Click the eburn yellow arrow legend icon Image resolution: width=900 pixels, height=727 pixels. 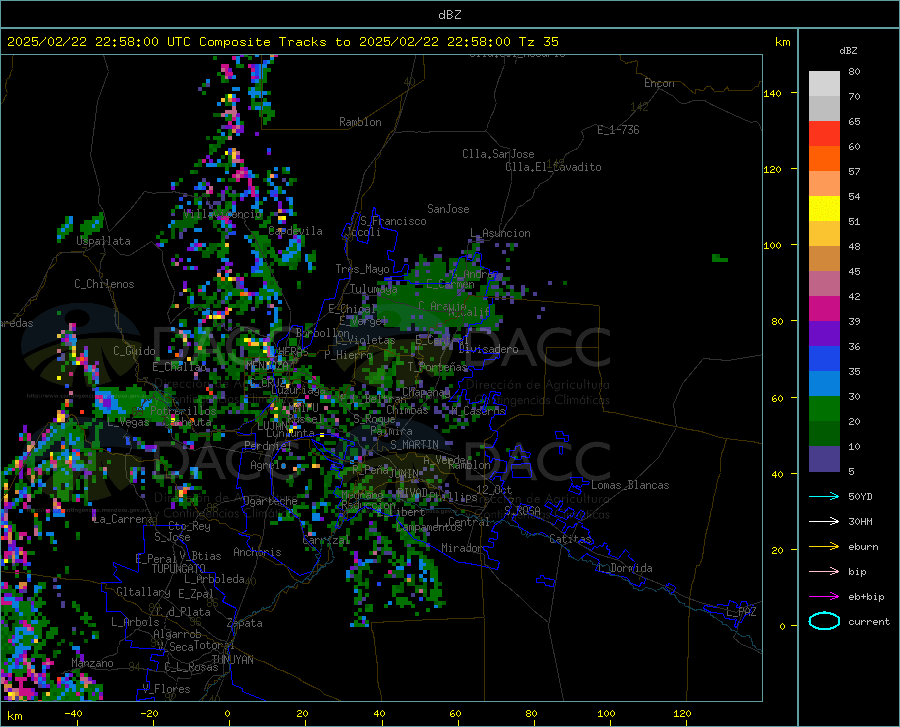click(x=824, y=546)
